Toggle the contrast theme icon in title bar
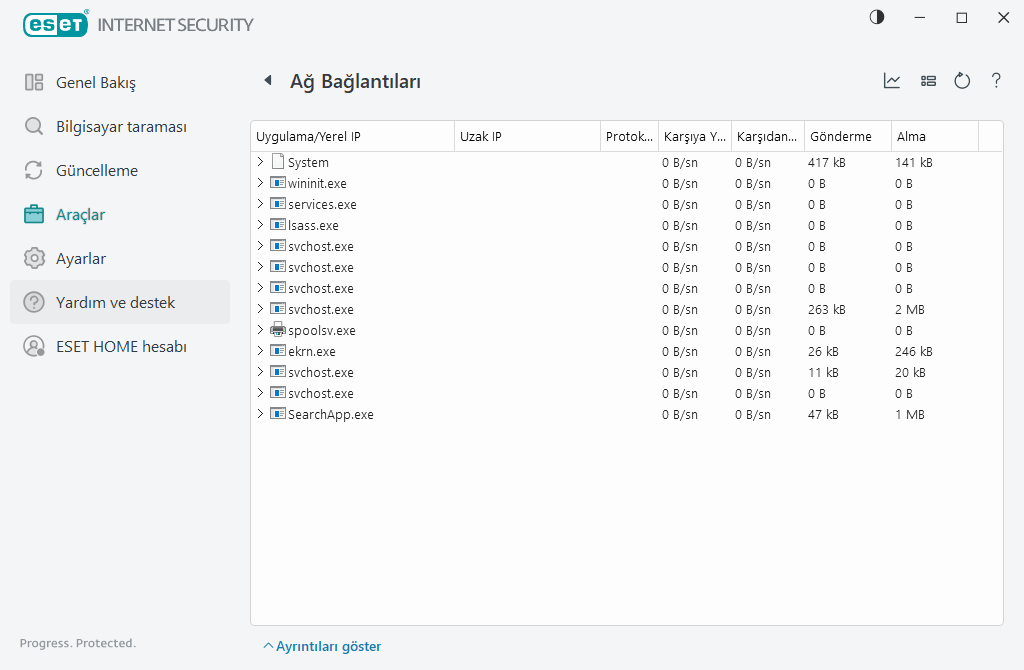This screenshot has height=670, width=1024. pyautogui.click(x=877, y=18)
